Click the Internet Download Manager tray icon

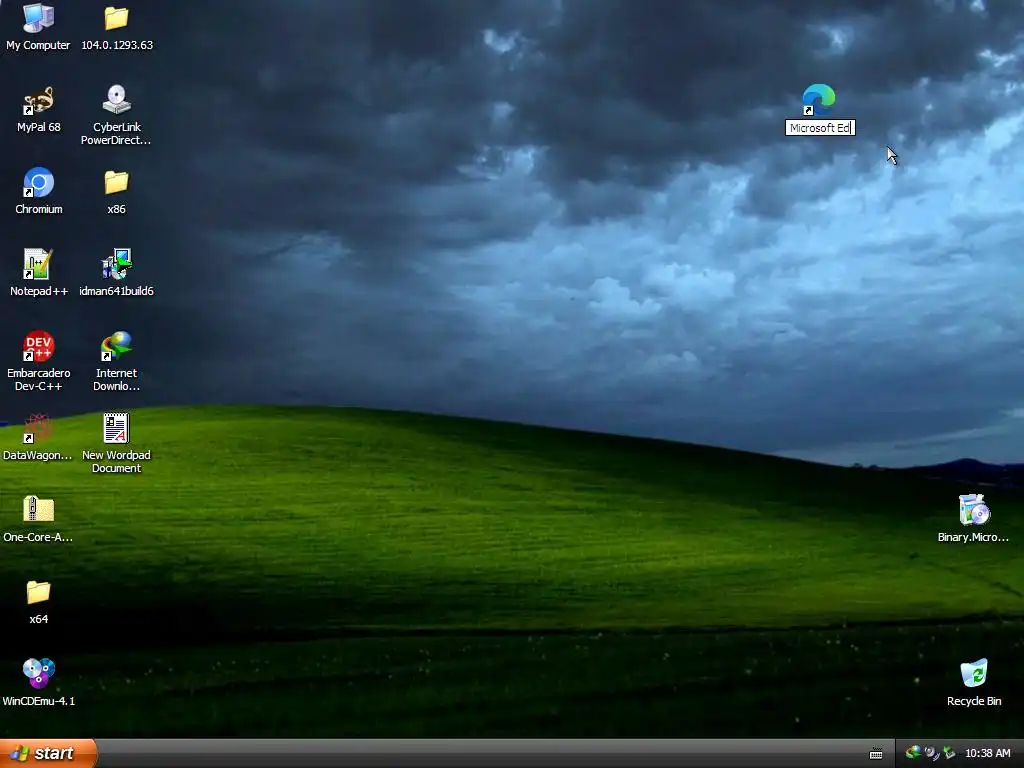tap(913, 753)
